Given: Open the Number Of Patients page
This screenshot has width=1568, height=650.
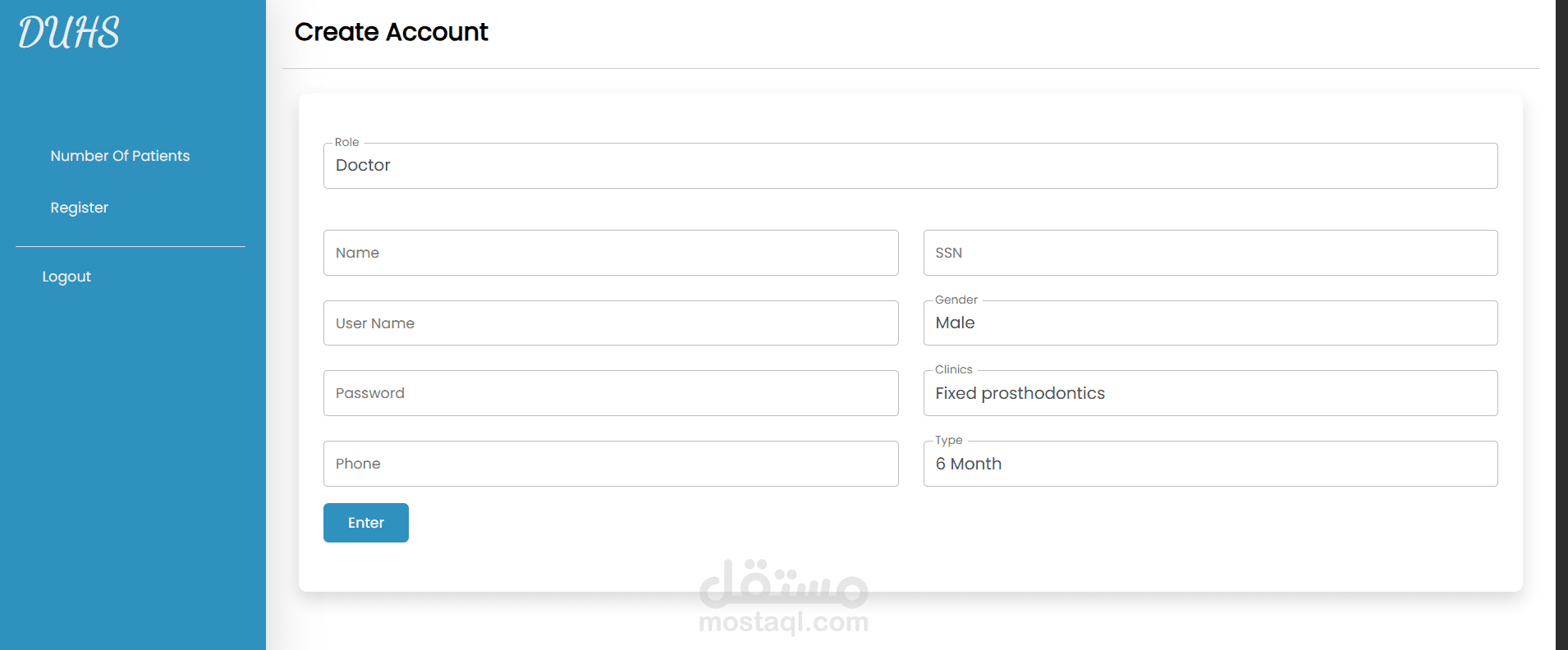Looking at the screenshot, I should coord(120,156).
